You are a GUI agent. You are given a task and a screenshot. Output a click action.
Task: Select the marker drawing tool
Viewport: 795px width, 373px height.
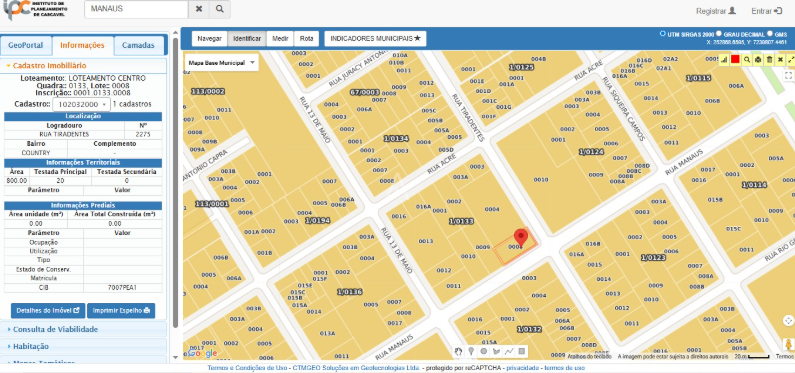click(472, 351)
